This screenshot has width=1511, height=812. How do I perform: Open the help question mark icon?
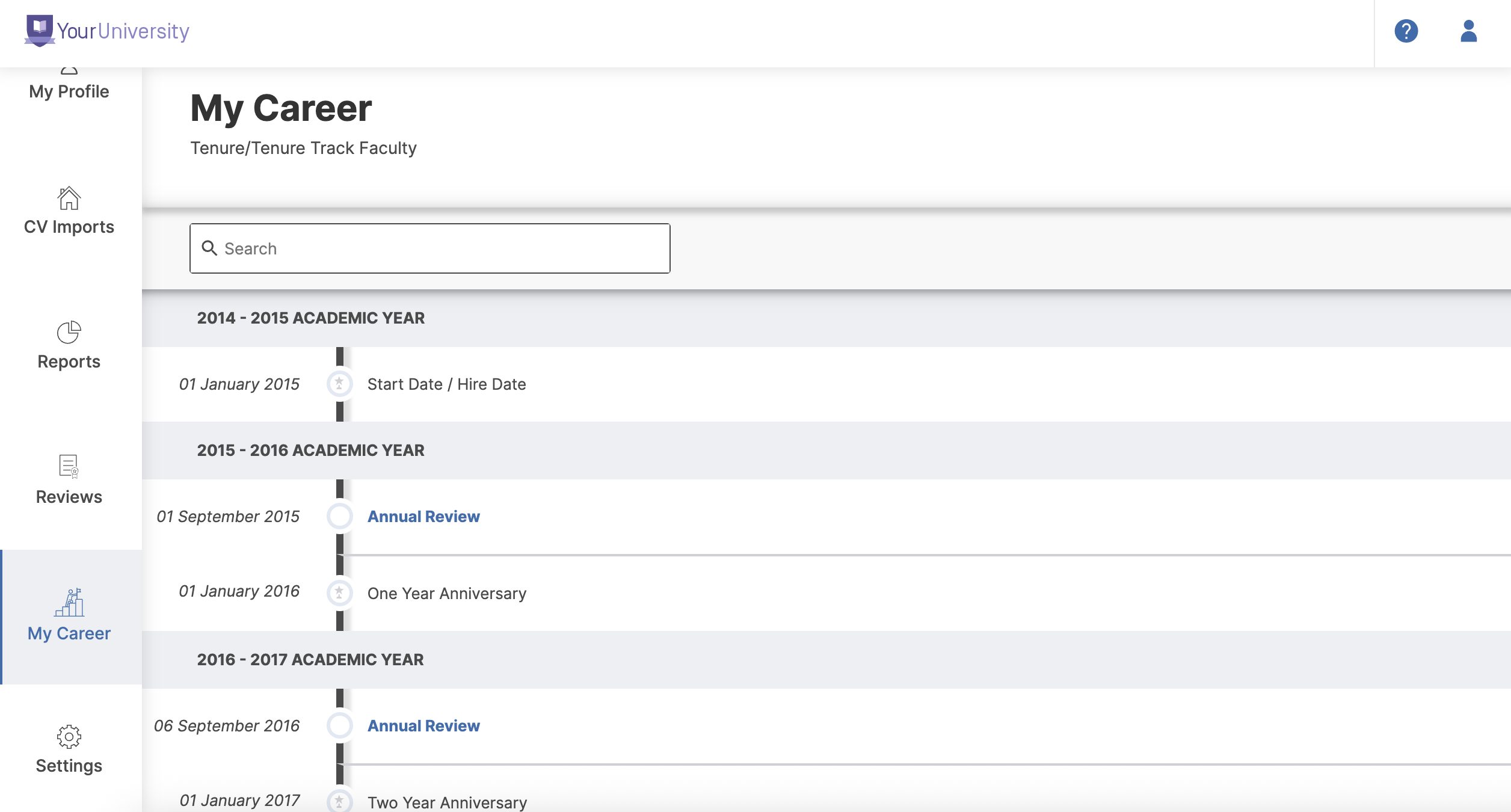[x=1406, y=31]
